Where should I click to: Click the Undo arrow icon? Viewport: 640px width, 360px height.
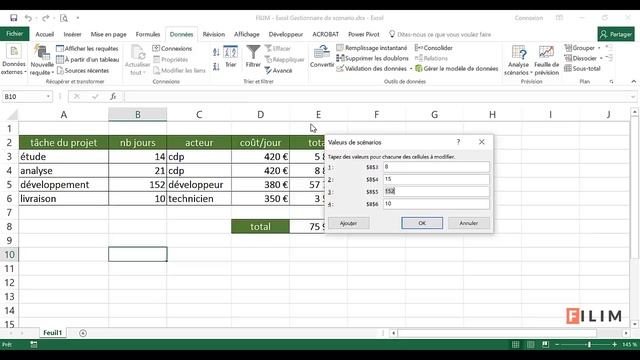pyautogui.click(x=28, y=18)
